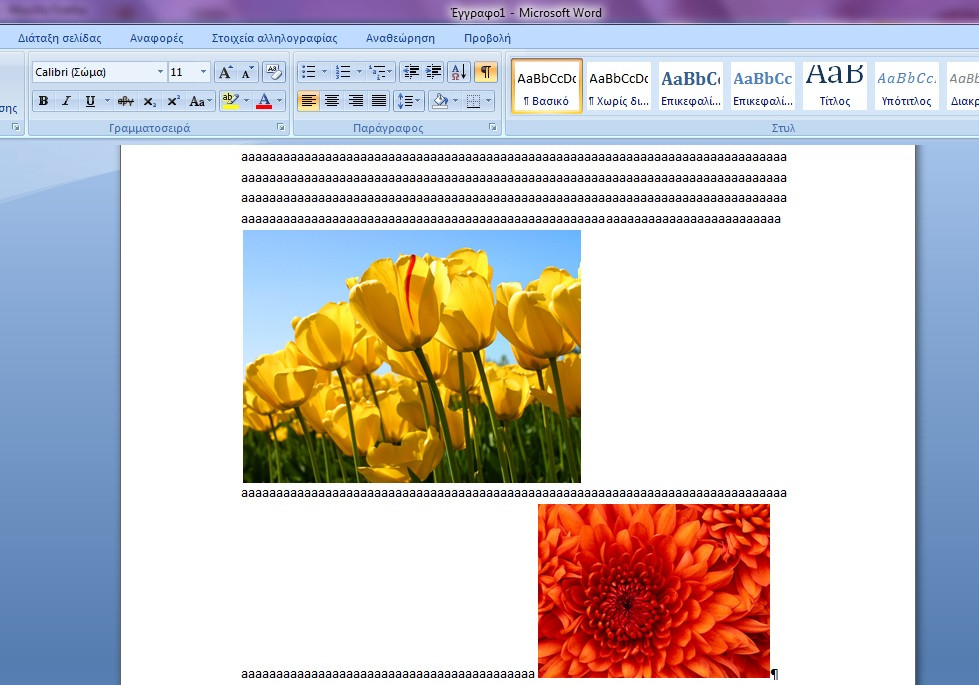The width and height of the screenshot is (979, 685).
Task: Open the Στοιχεία αλληλογραφίας tab
Action: coord(274,38)
